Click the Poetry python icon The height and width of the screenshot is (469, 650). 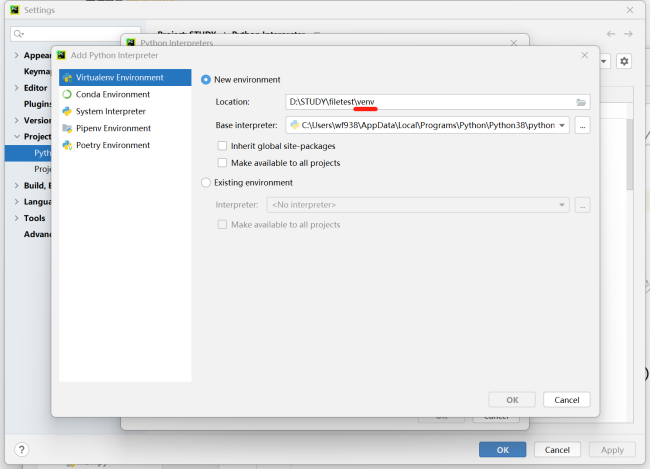pyautogui.click(x=67, y=146)
